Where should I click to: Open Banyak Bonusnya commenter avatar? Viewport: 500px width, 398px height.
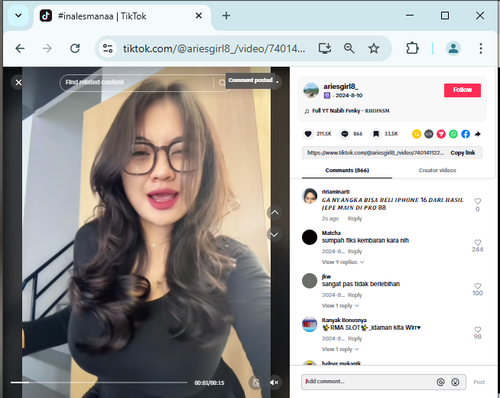click(309, 324)
